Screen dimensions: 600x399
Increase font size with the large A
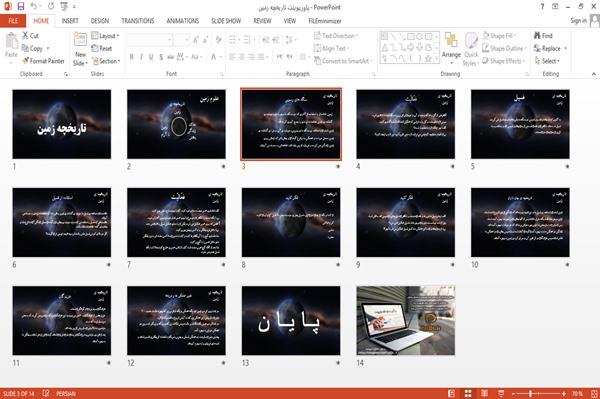pos(196,40)
